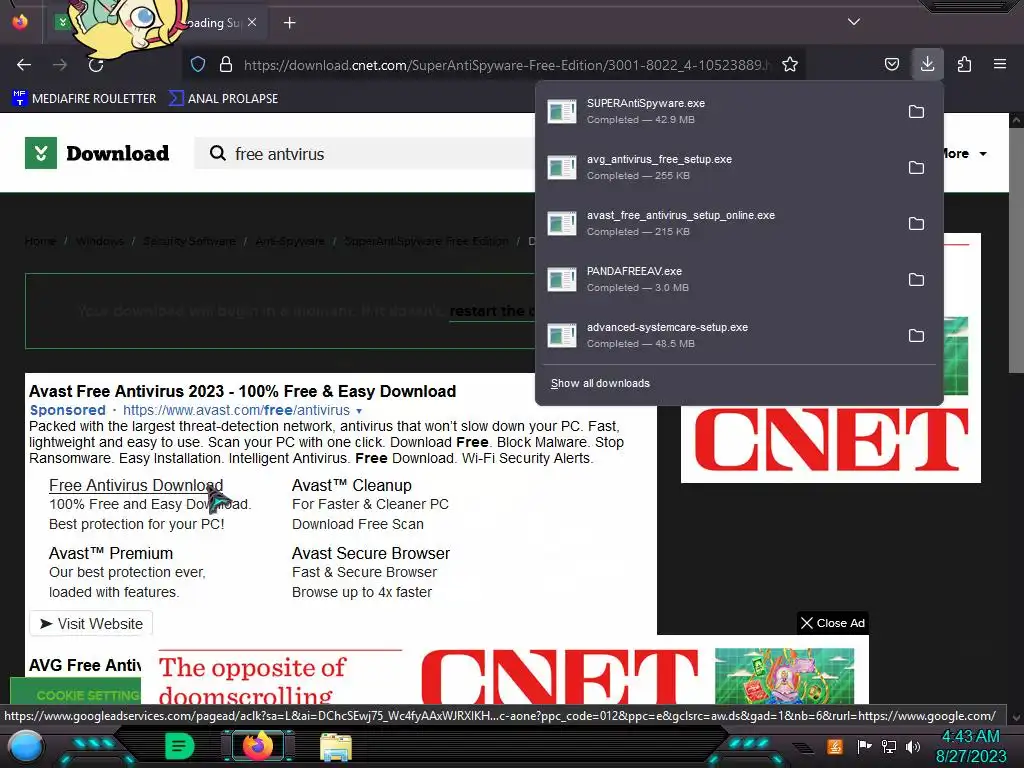Open MEDIAFIRE ROULETTER bookmark
The height and width of the screenshot is (768, 1024).
[x=84, y=99]
